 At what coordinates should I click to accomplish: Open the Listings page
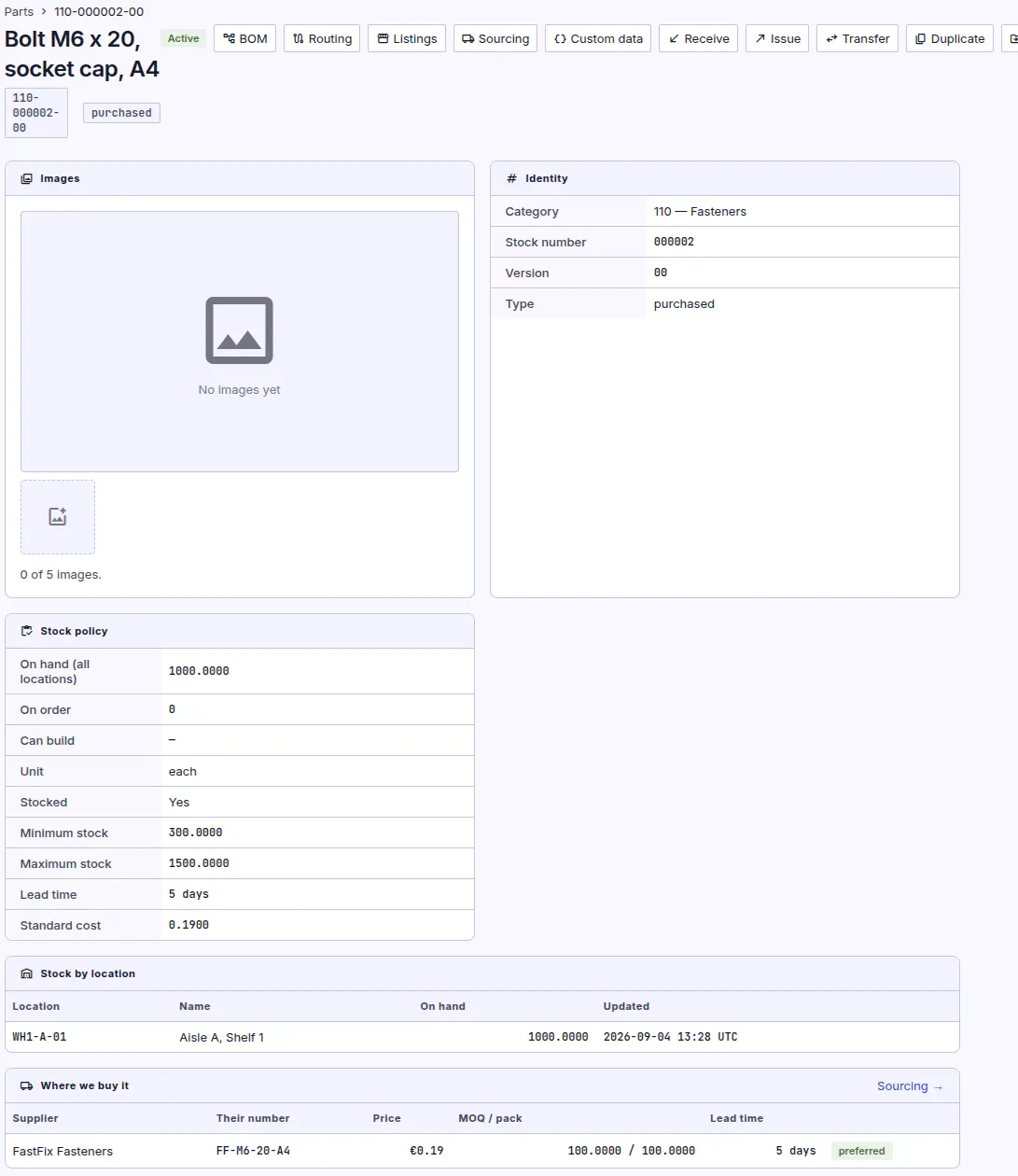pyautogui.click(x=407, y=38)
